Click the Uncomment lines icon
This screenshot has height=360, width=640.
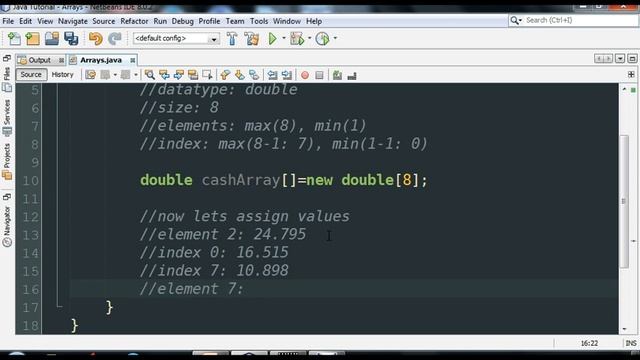[352, 76]
